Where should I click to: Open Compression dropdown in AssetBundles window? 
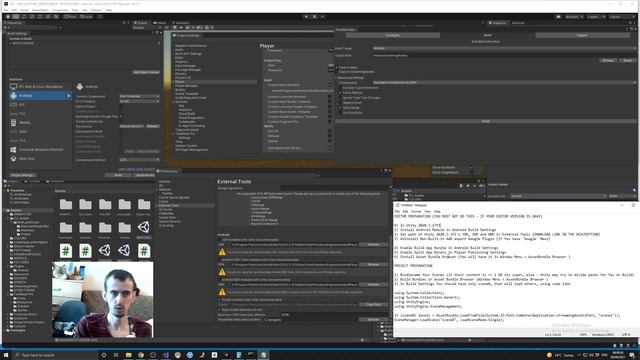tap(504, 82)
